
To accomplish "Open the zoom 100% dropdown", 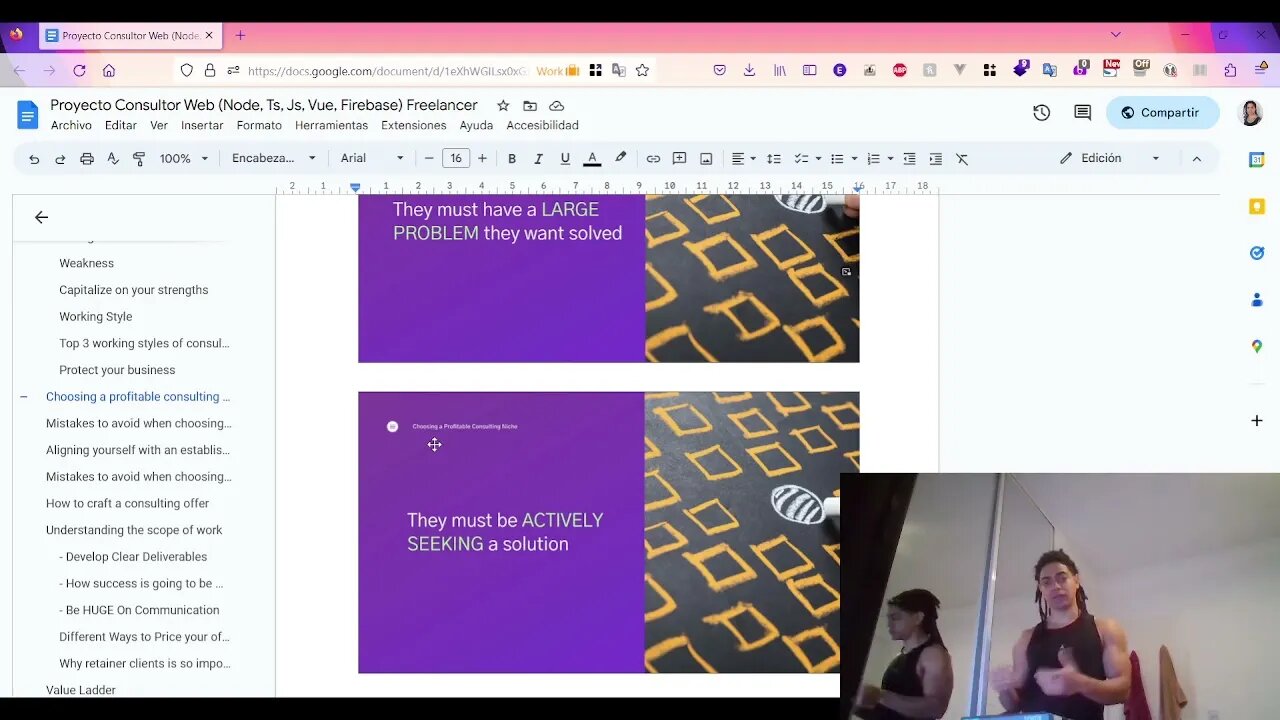I will coord(185,159).
